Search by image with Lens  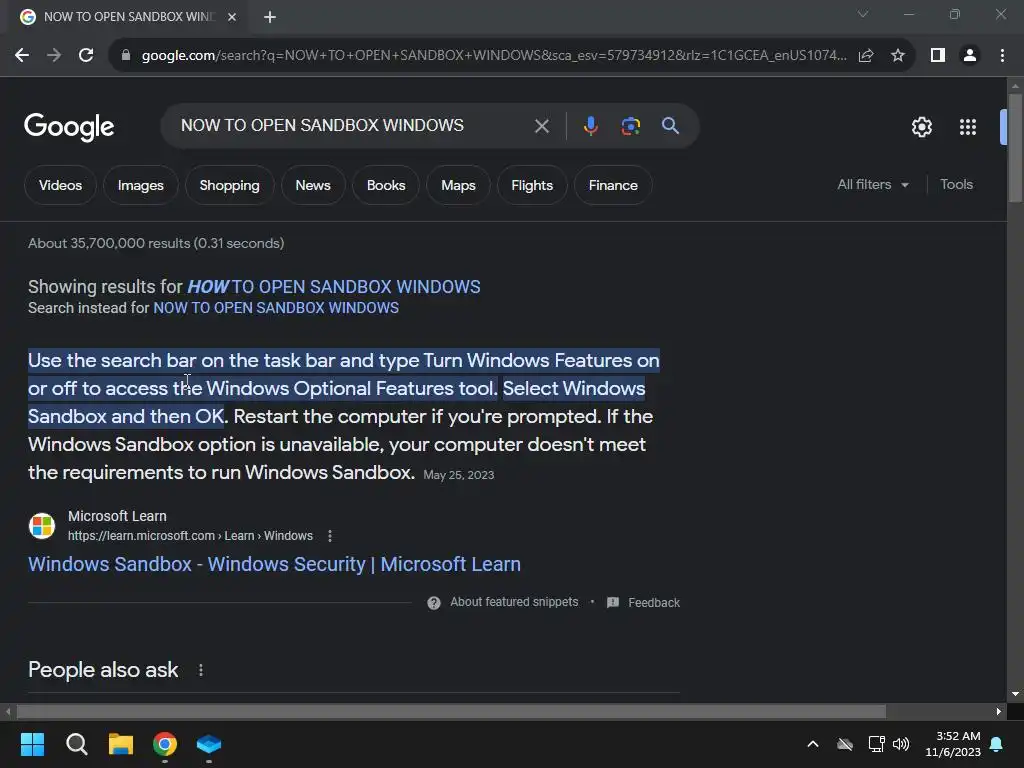[x=631, y=125]
